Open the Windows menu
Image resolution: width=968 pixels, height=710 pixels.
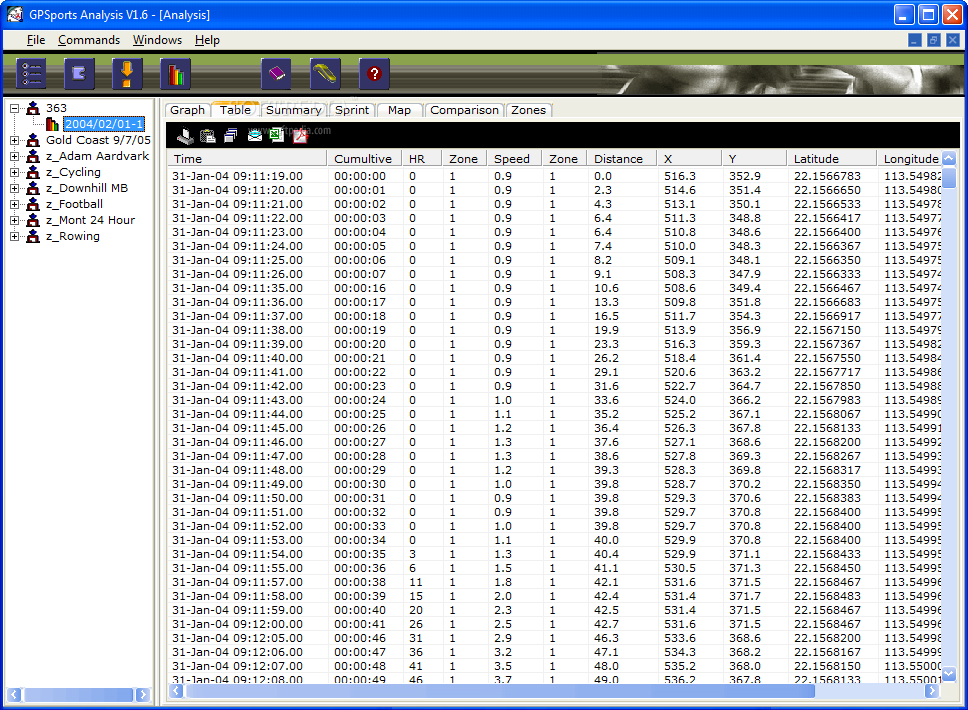point(157,40)
